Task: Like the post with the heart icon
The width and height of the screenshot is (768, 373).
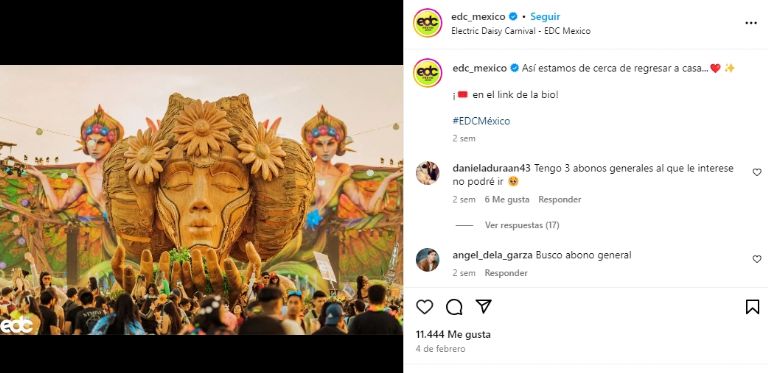Action: coord(424,307)
